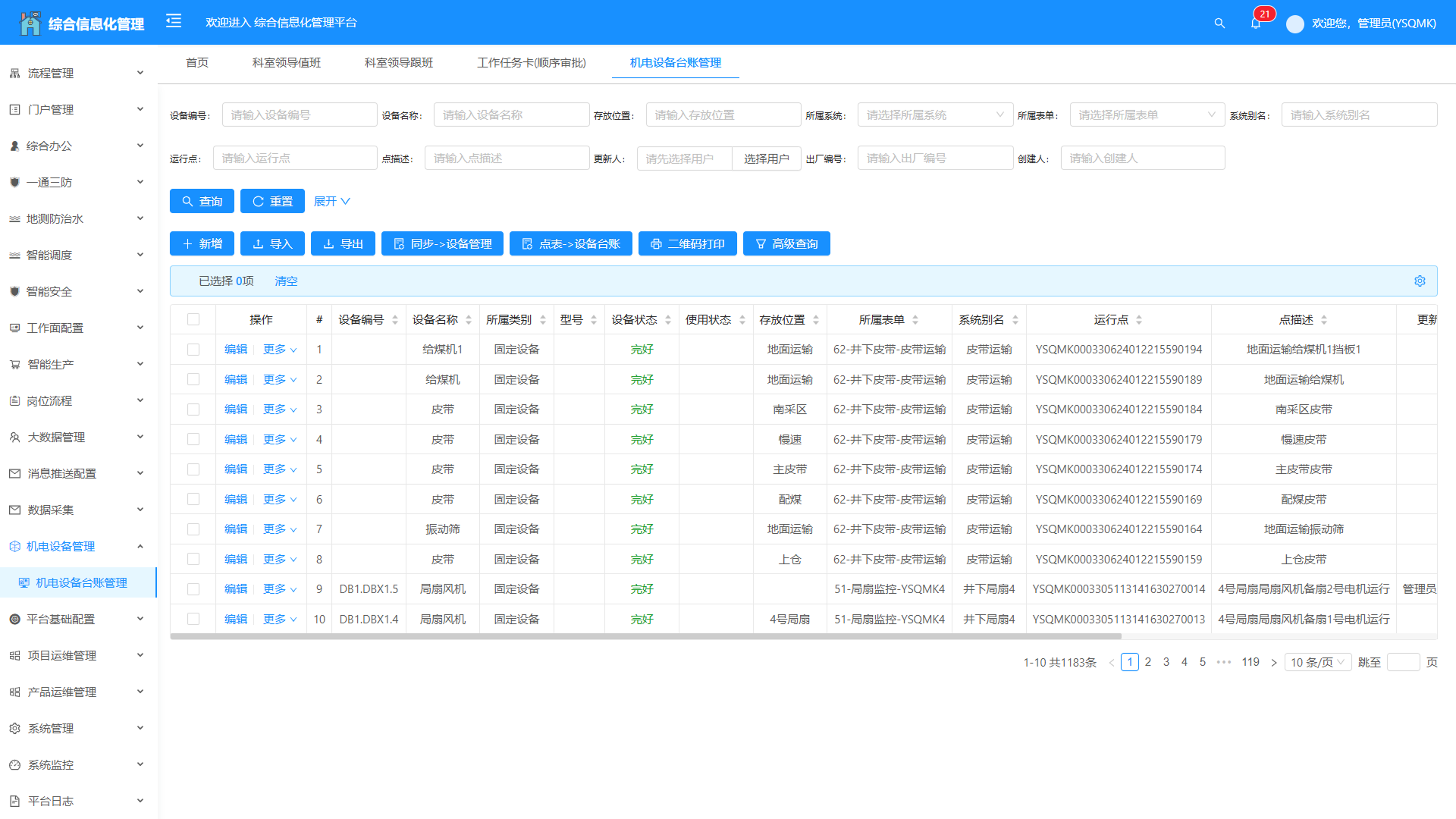Viewport: 1456px width, 819px height.
Task: Check the row 4 慢速 checkbox
Action: 193,439
